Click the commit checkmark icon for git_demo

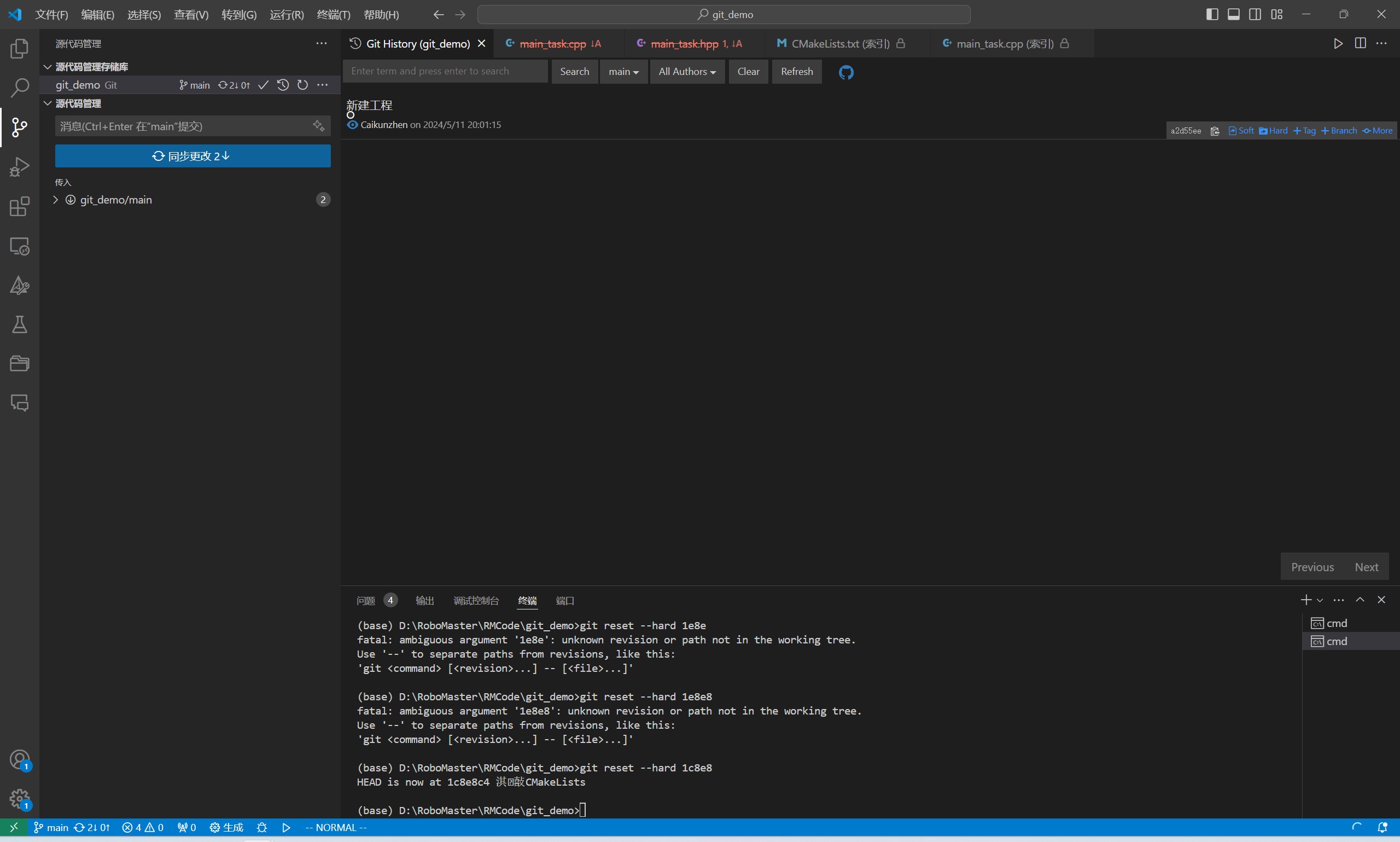(263, 85)
